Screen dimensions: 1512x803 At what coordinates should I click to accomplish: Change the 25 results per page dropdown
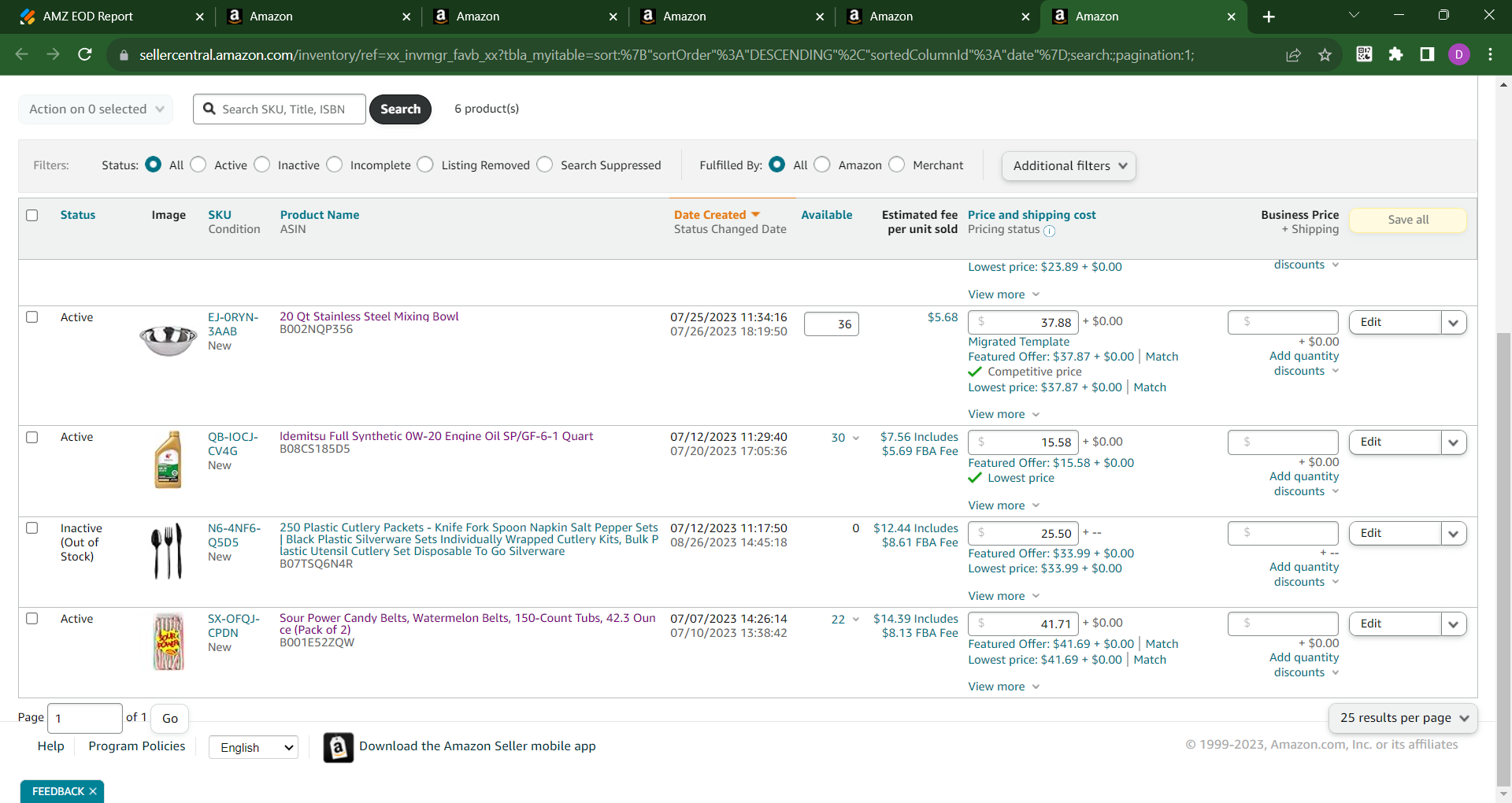click(1403, 718)
